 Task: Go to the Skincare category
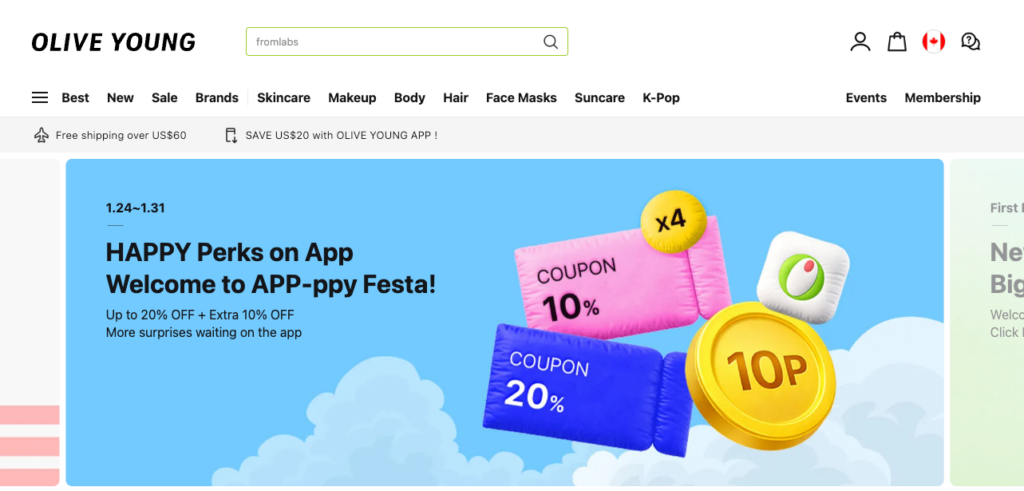283,98
